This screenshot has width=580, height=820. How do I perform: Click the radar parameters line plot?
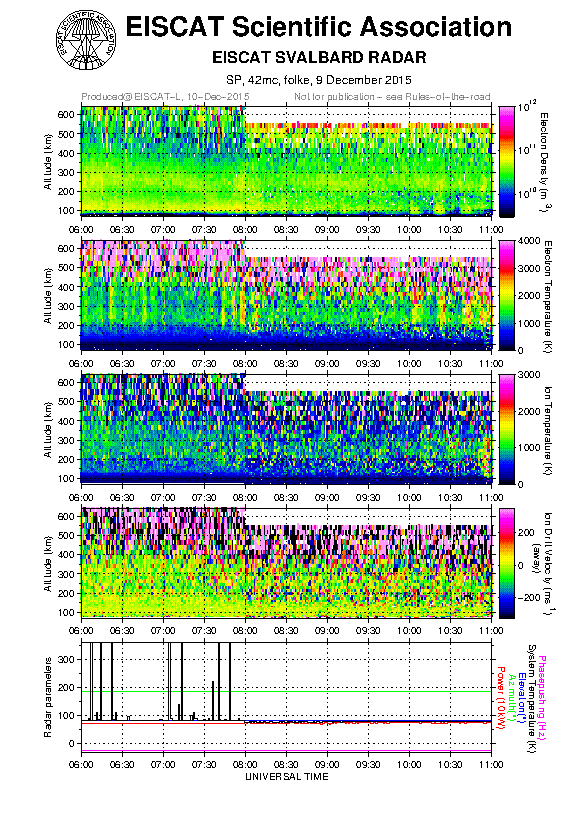(286, 697)
